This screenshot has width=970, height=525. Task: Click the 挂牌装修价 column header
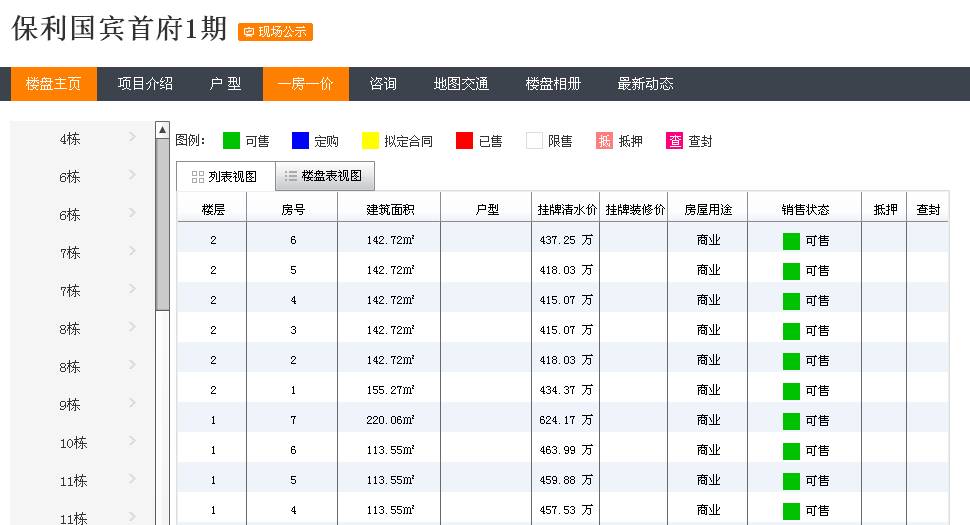[x=635, y=210]
